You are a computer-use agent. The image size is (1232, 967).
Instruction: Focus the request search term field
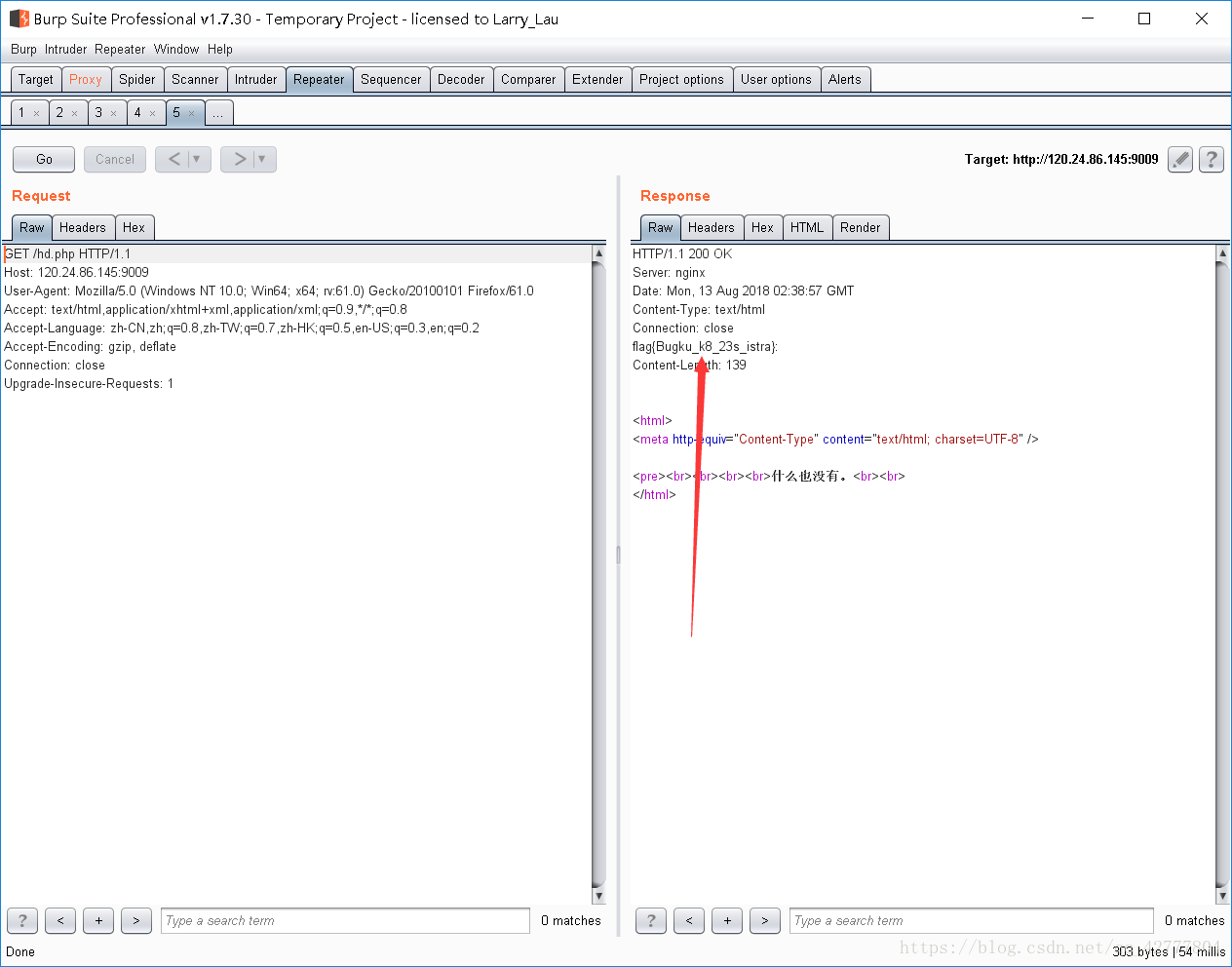click(345, 920)
